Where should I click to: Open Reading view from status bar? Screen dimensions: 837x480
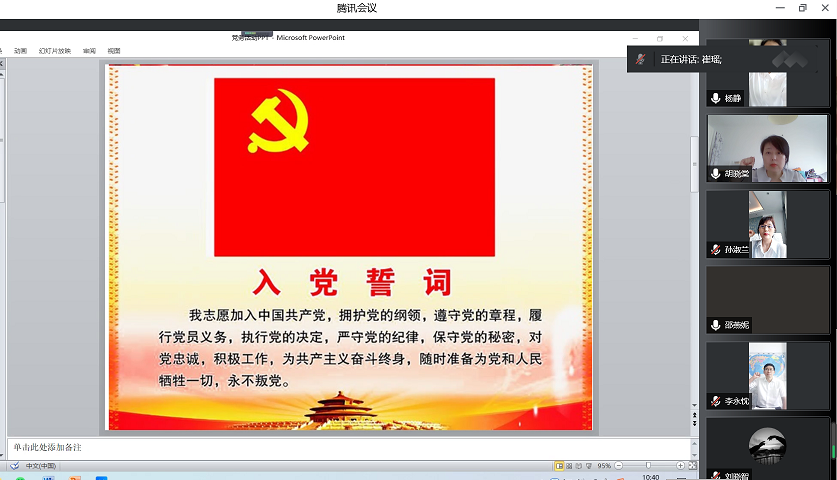pos(580,466)
